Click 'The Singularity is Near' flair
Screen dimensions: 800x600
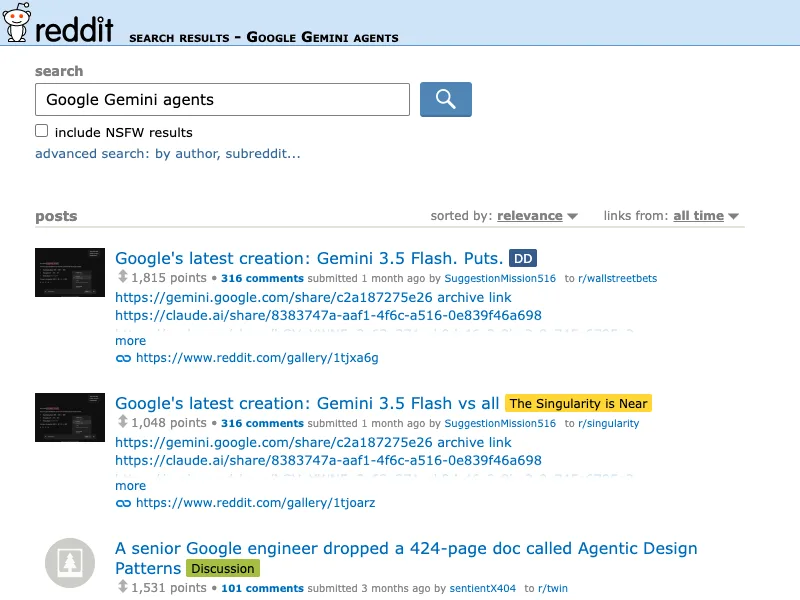coord(578,404)
